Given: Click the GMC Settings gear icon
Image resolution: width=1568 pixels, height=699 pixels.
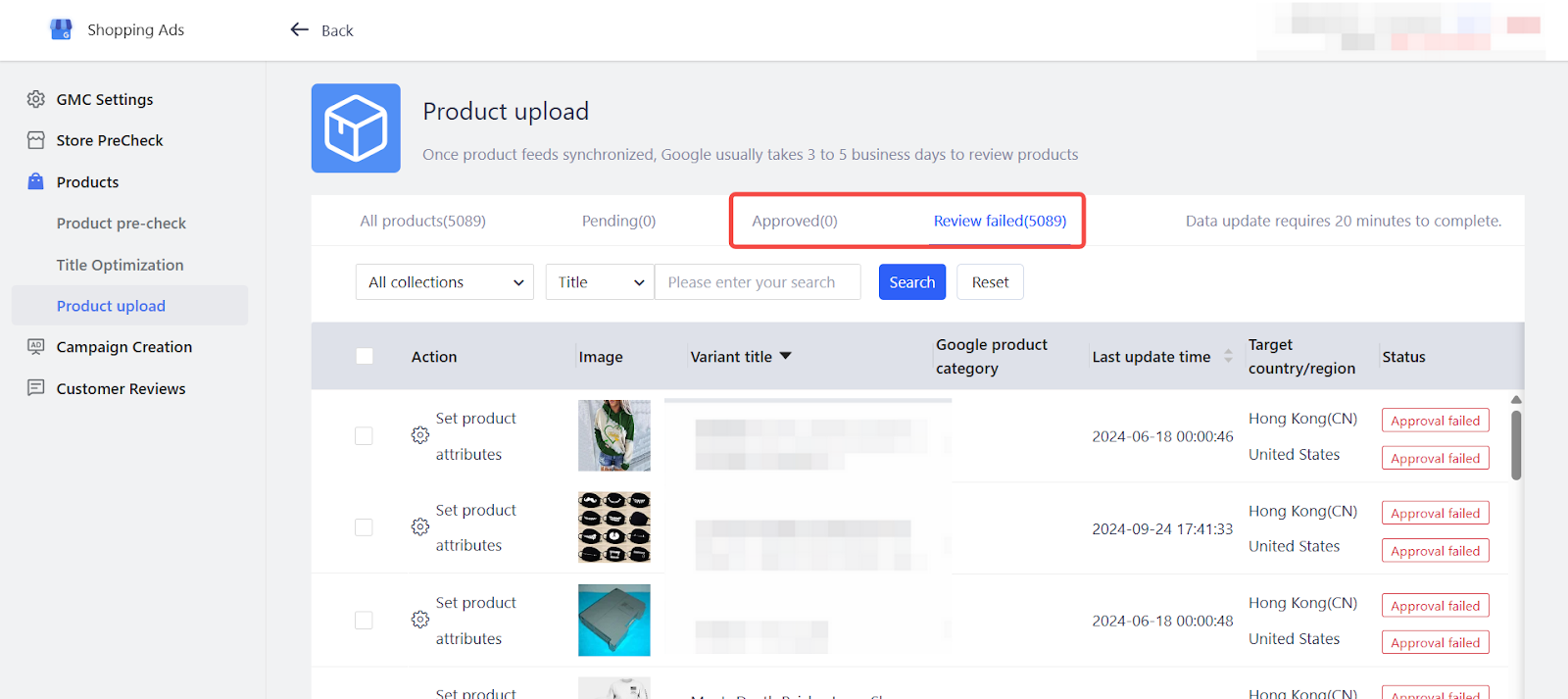Looking at the screenshot, I should (x=36, y=99).
